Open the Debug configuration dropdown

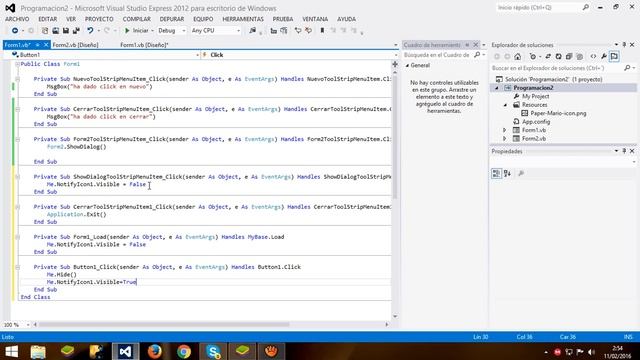[171, 31]
